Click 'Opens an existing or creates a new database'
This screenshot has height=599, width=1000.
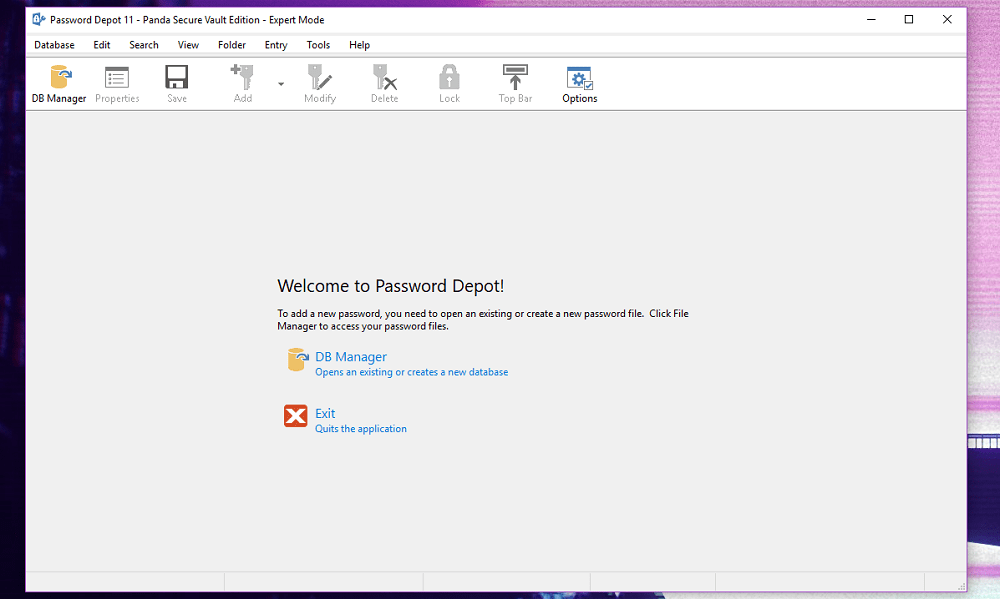[411, 372]
